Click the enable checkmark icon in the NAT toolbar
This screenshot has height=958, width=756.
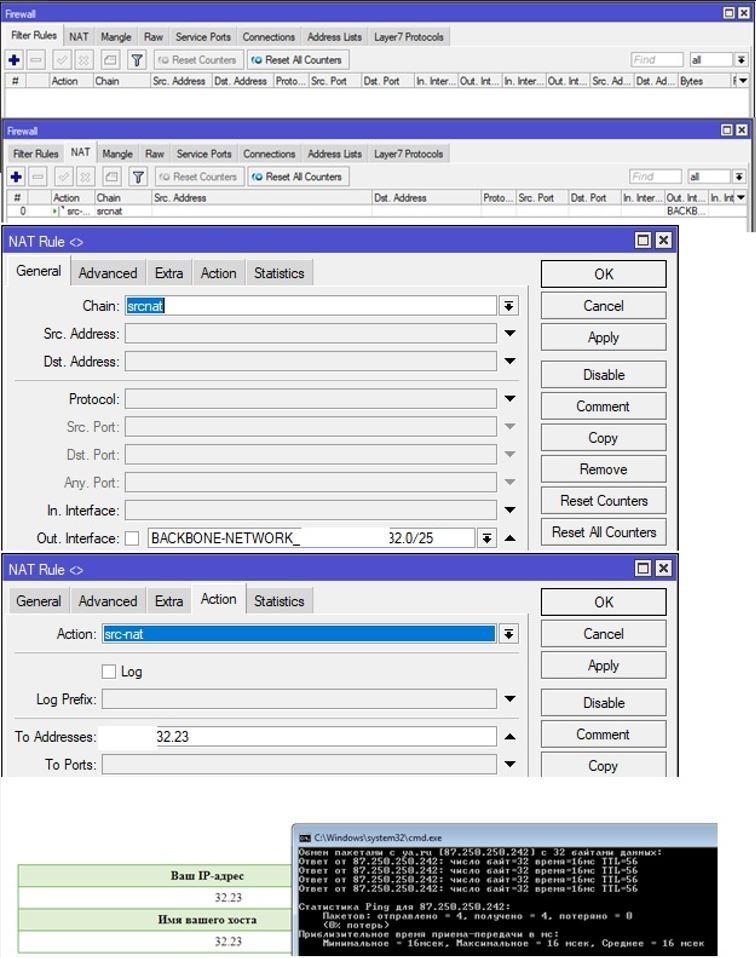pyautogui.click(x=62, y=177)
